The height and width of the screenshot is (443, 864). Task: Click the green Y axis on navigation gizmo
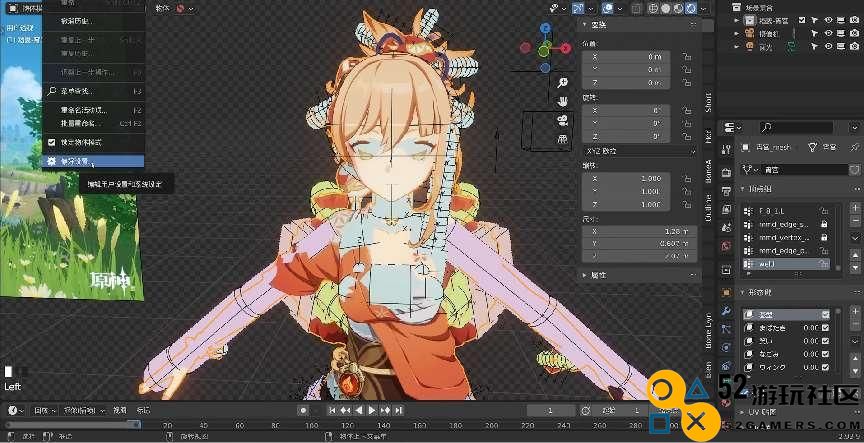pos(544,51)
